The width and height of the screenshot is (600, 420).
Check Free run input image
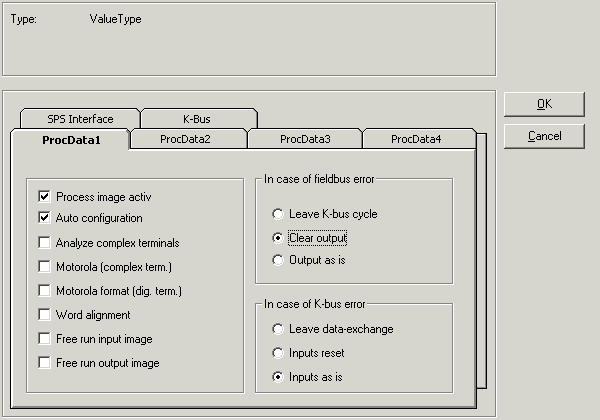[x=44, y=339]
